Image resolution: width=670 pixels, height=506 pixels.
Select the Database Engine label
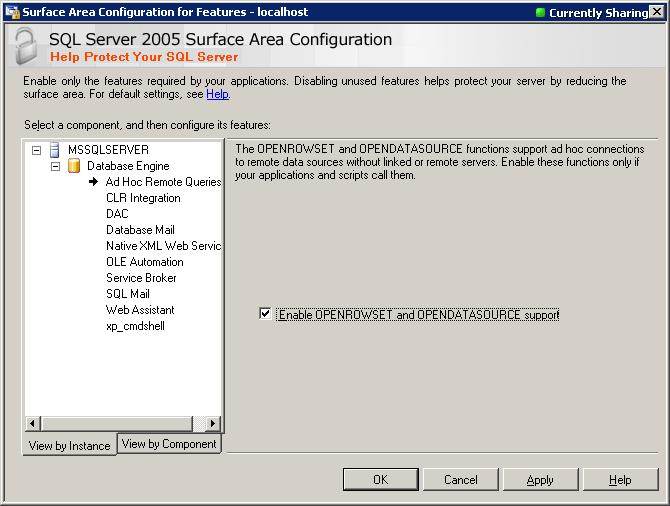[128, 166]
